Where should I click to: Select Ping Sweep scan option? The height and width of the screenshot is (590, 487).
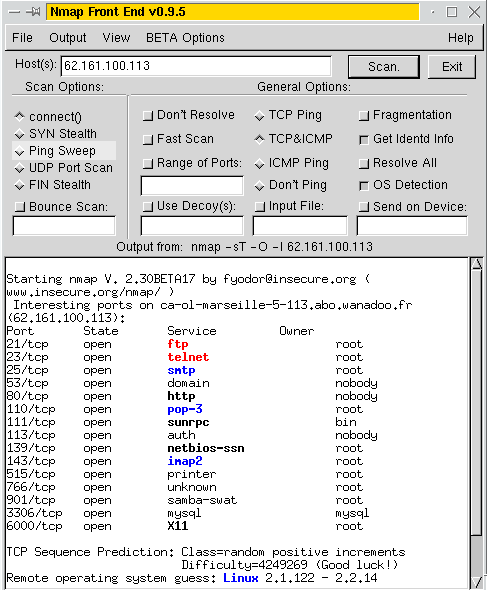(x=20, y=151)
